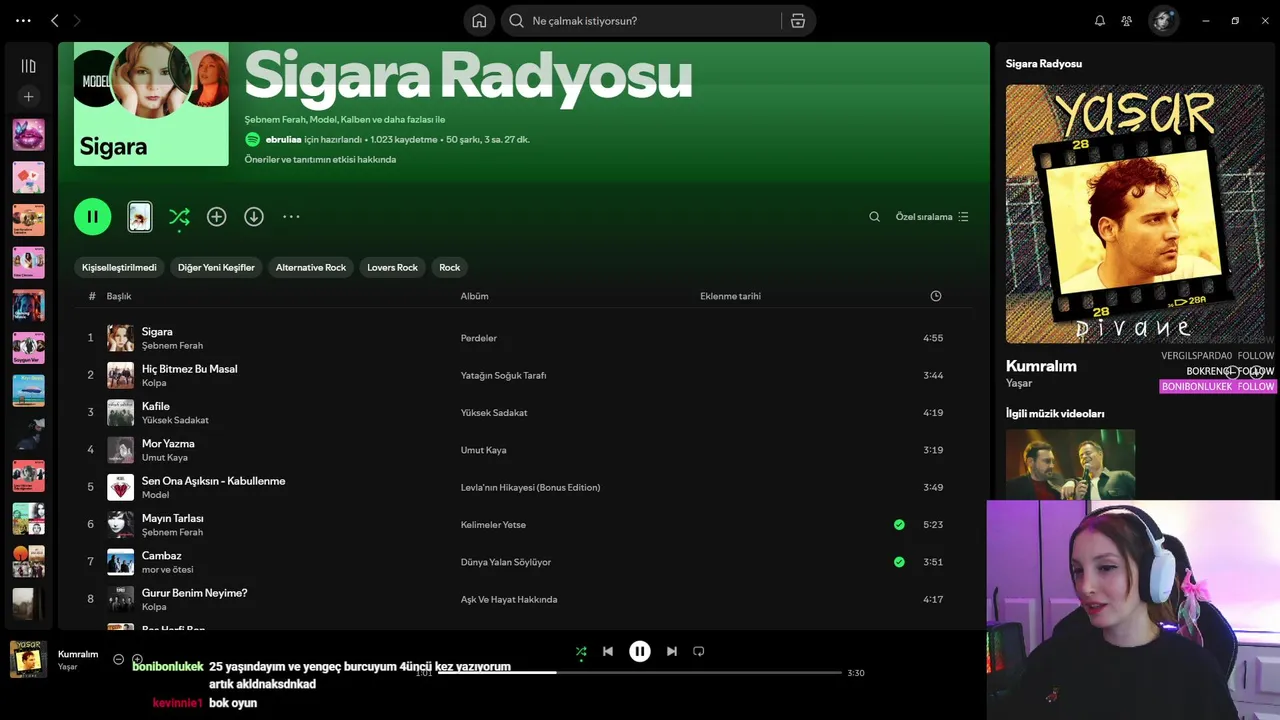Open Şebnem Ferah artist under Mayın Tarlası
This screenshot has height=720, width=1280.
(172, 532)
